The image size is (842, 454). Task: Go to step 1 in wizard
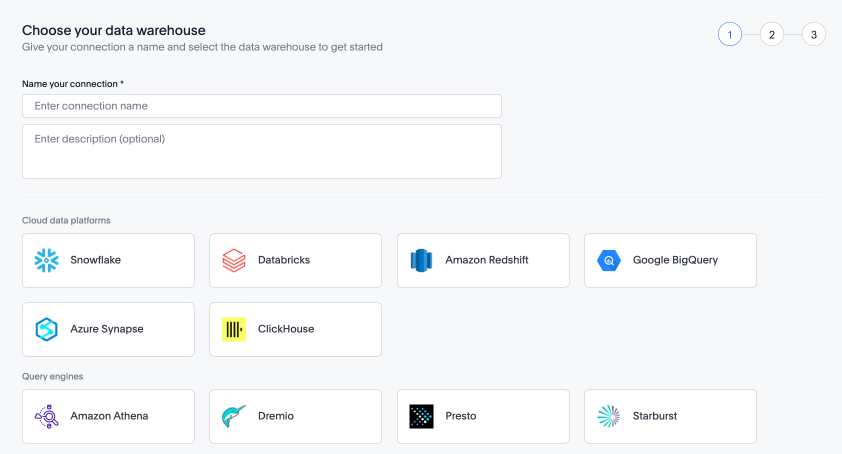coord(730,35)
